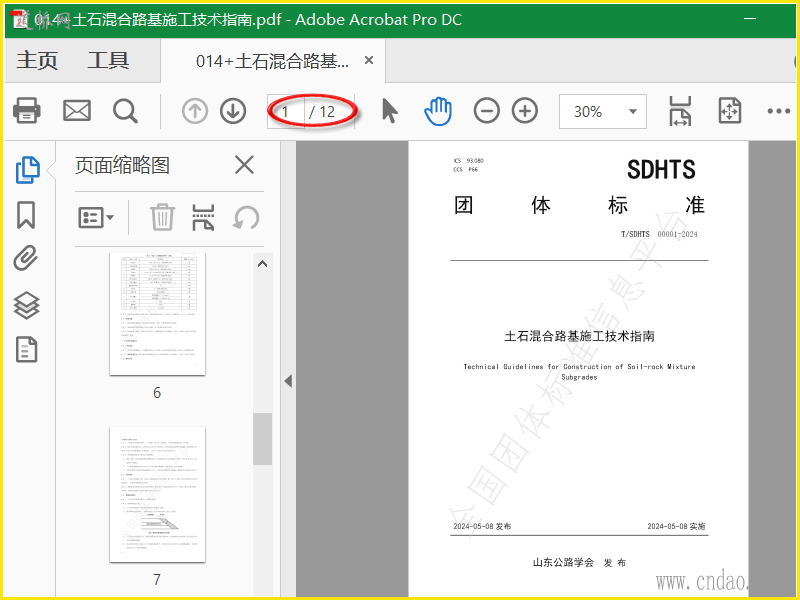Open the Layers sidebar panel
Viewport: 800px width, 600px height.
click(26, 305)
